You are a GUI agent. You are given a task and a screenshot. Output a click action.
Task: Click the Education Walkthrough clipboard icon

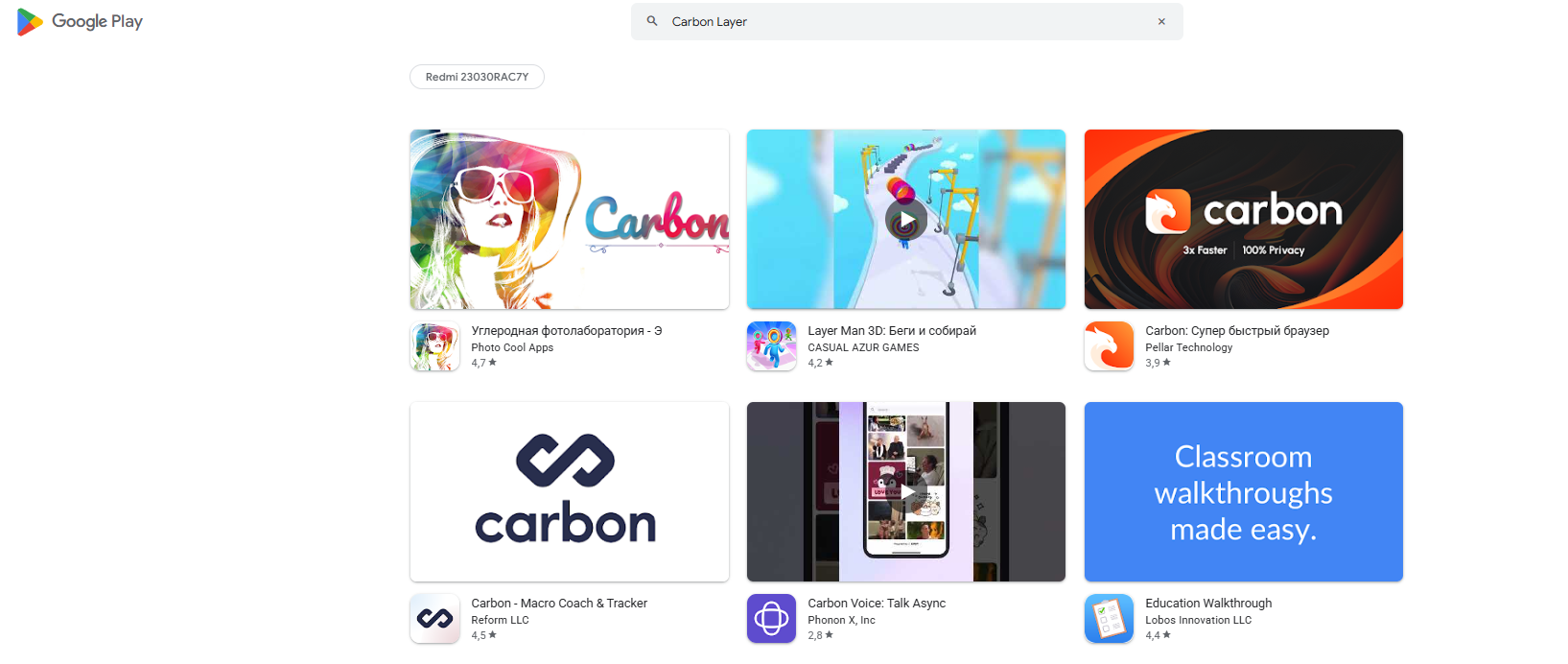1110,619
